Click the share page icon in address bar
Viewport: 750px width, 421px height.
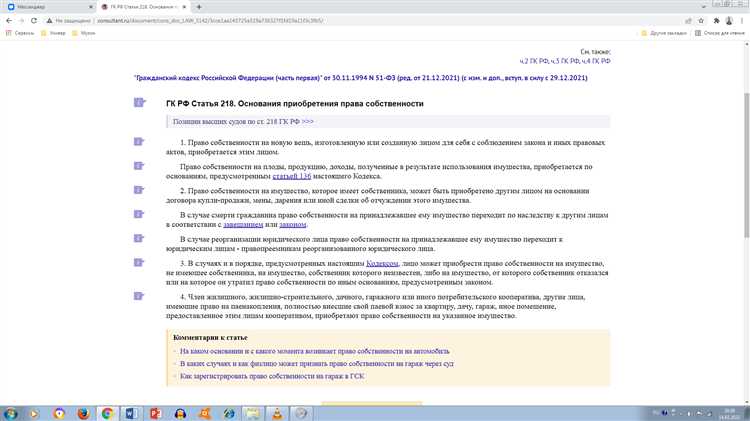688,21
